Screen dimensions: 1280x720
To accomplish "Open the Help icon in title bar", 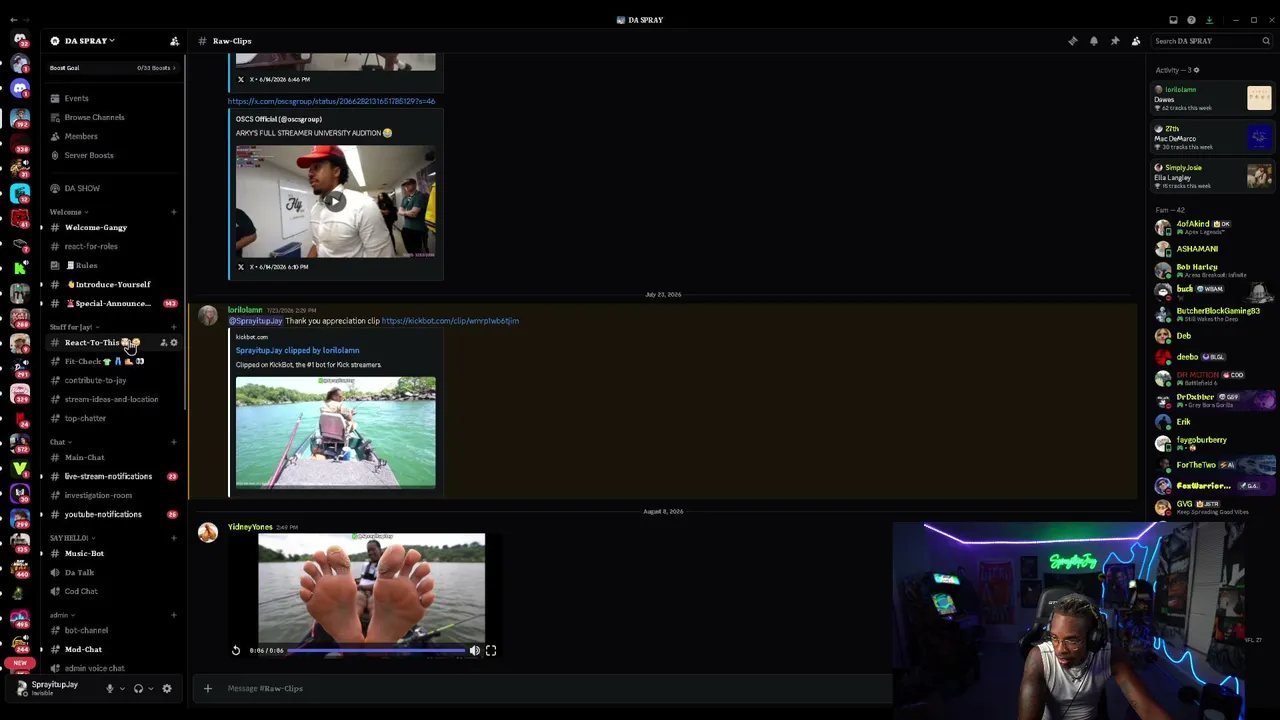I will [1191, 20].
